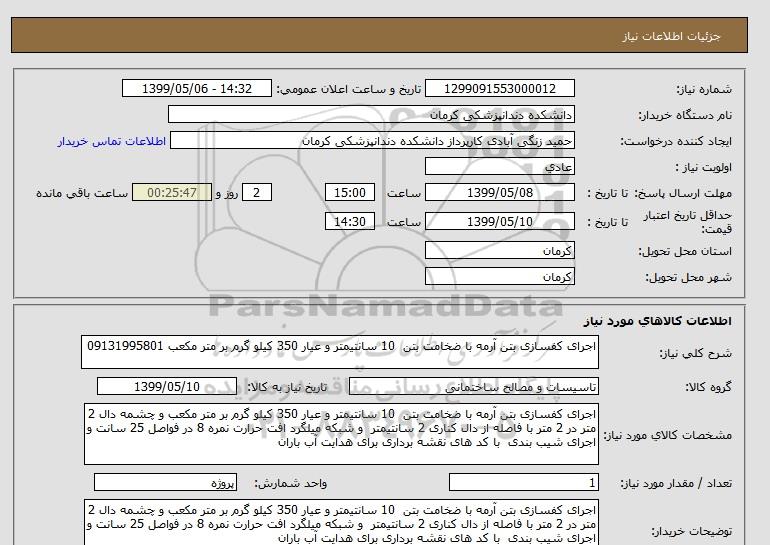Click the label ساعت باقی مانده
Viewport: 770px width, 545px height.
pyautogui.click(x=82, y=193)
